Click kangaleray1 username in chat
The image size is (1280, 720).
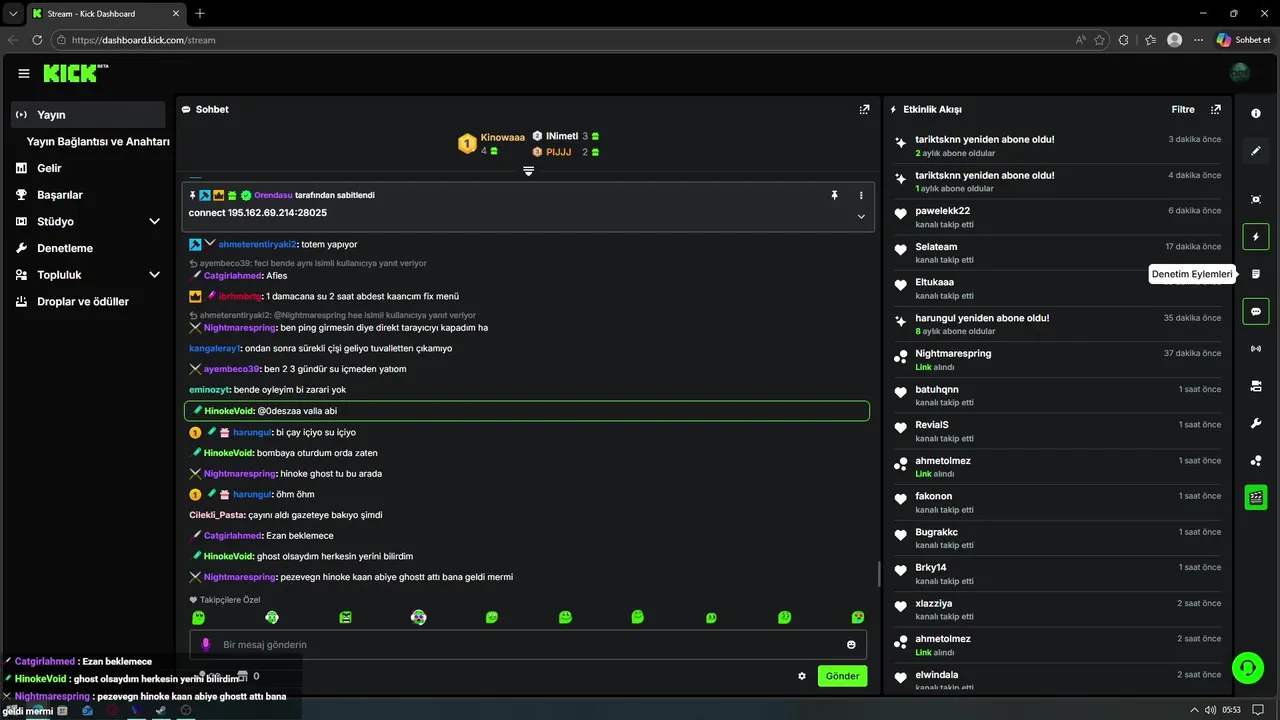click(x=214, y=348)
